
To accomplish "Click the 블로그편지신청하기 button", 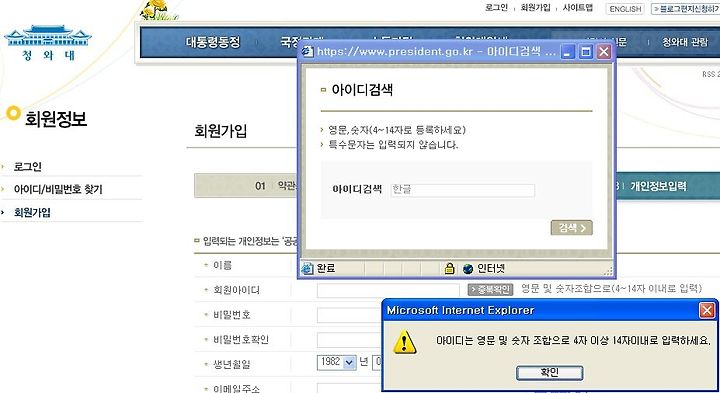I will [686, 9].
